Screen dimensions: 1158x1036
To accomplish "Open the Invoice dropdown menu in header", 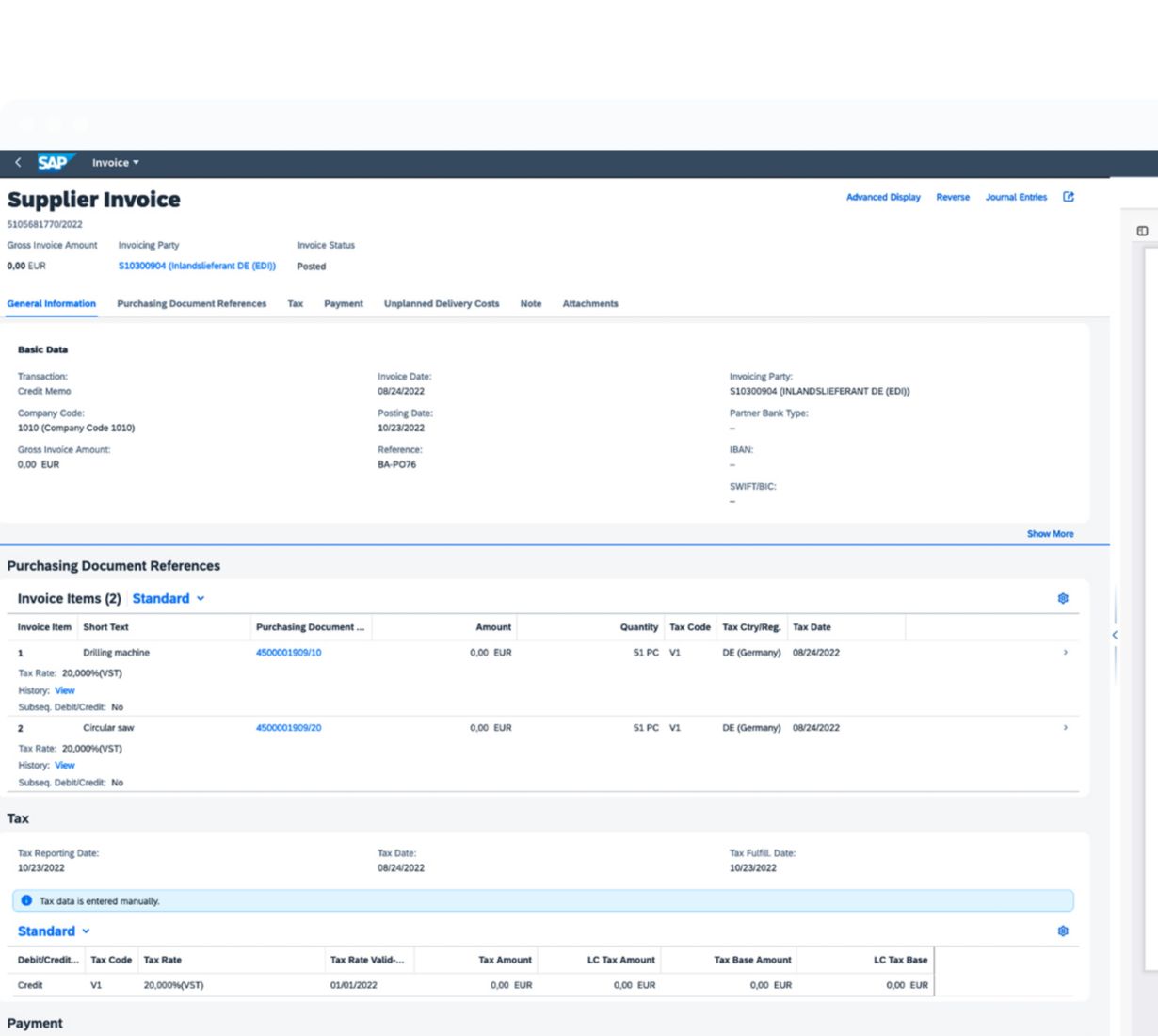I will coord(115,163).
